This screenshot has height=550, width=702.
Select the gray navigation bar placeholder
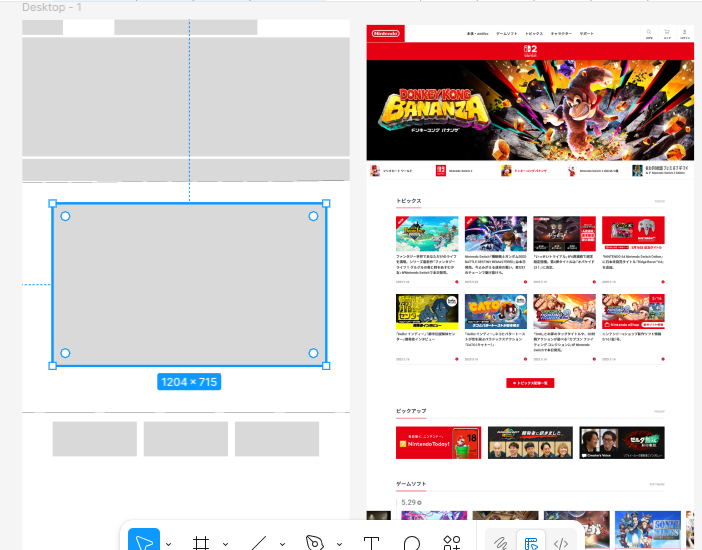(186, 27)
